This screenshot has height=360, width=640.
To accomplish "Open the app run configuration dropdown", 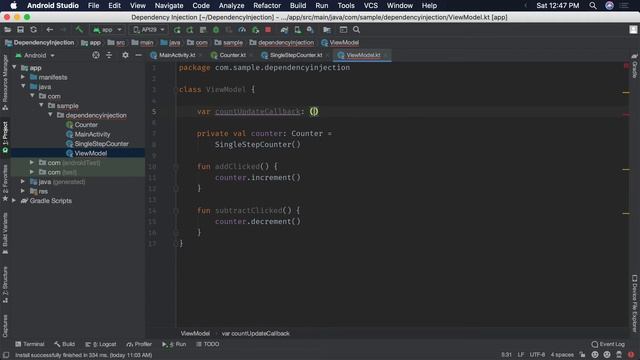I will pyautogui.click(x=107, y=30).
